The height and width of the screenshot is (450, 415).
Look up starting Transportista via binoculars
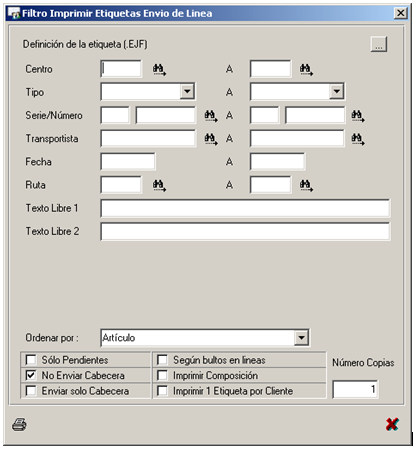coord(211,139)
